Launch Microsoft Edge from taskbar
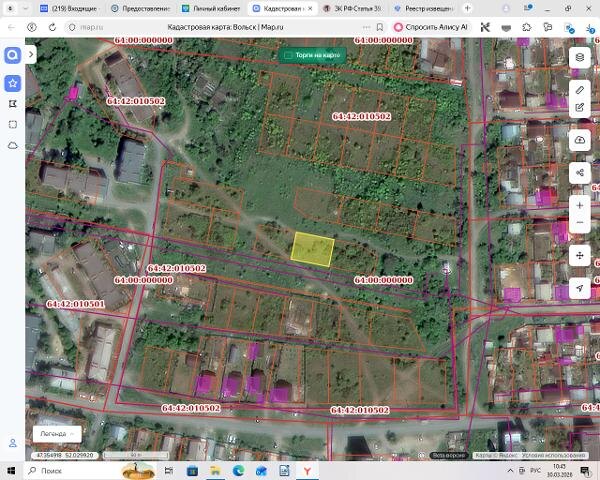Viewport: 600px width, 480px height. pyautogui.click(x=239, y=471)
